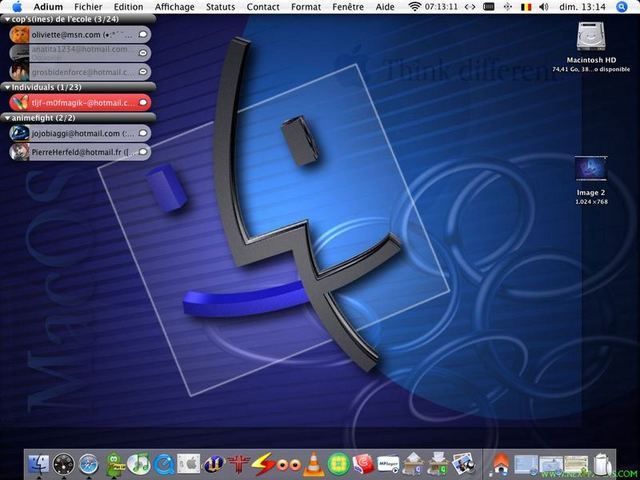Image resolution: width=640 pixels, height=480 pixels.
Task: Collapse the animefight (2/2) group
Action: tap(7, 118)
